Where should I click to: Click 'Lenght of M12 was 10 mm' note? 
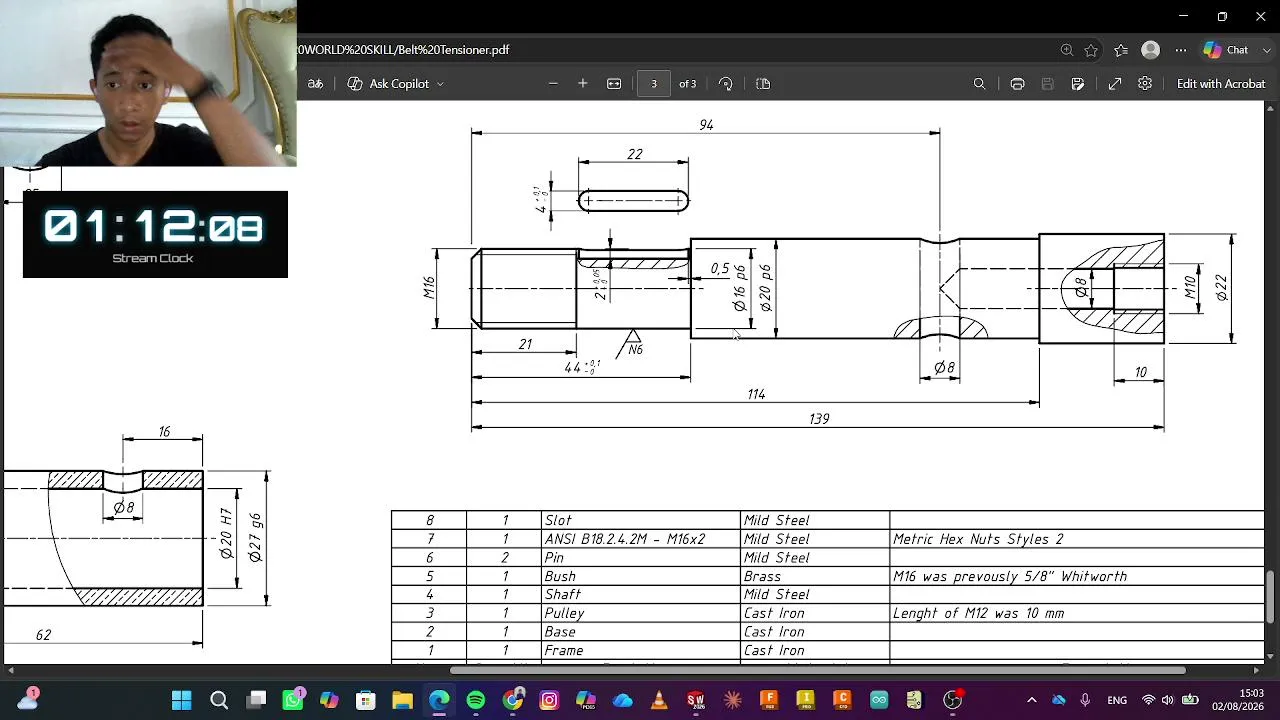point(978,613)
